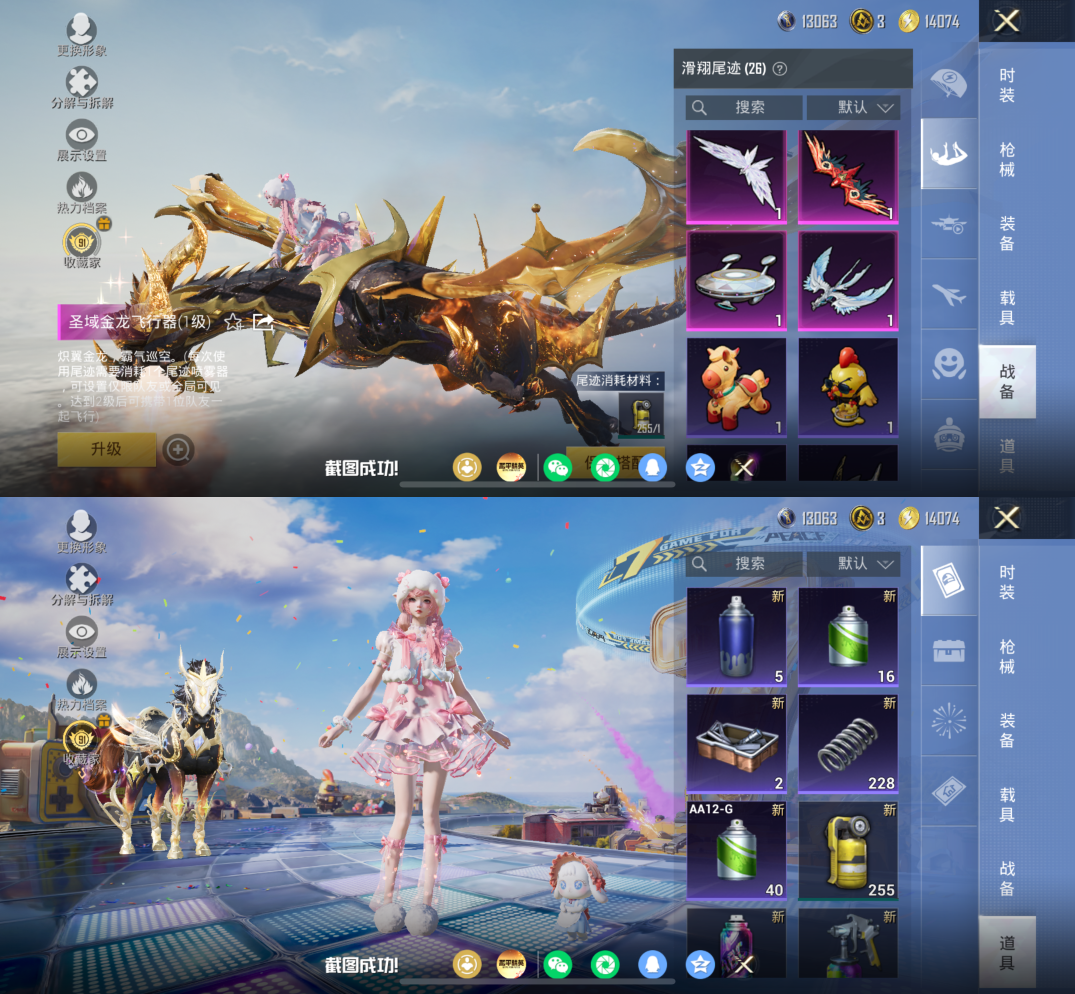Open the airplane category icon in 战备 sidebar
1075x994 pixels.
(x=949, y=295)
